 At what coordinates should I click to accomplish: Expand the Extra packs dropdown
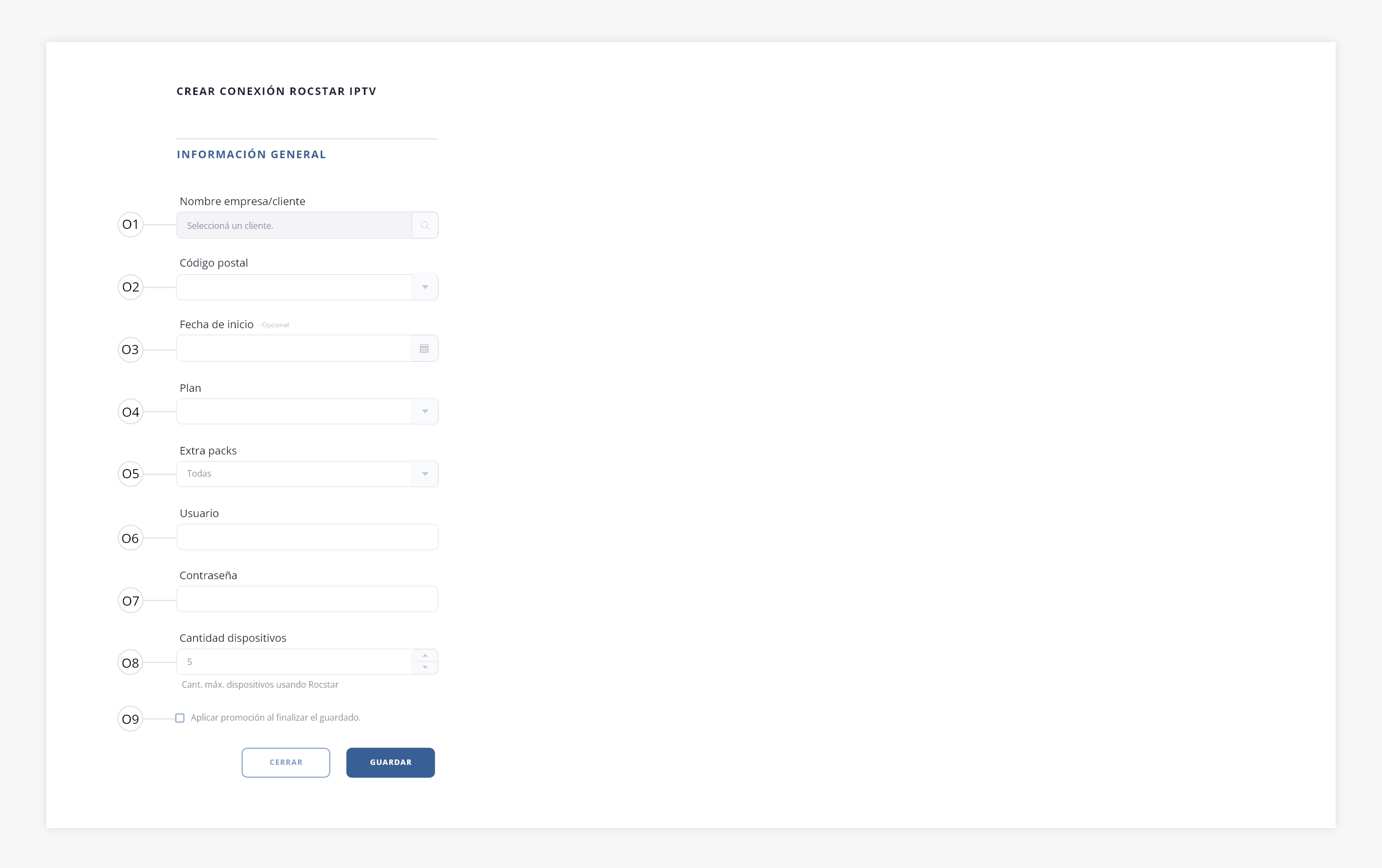point(425,474)
